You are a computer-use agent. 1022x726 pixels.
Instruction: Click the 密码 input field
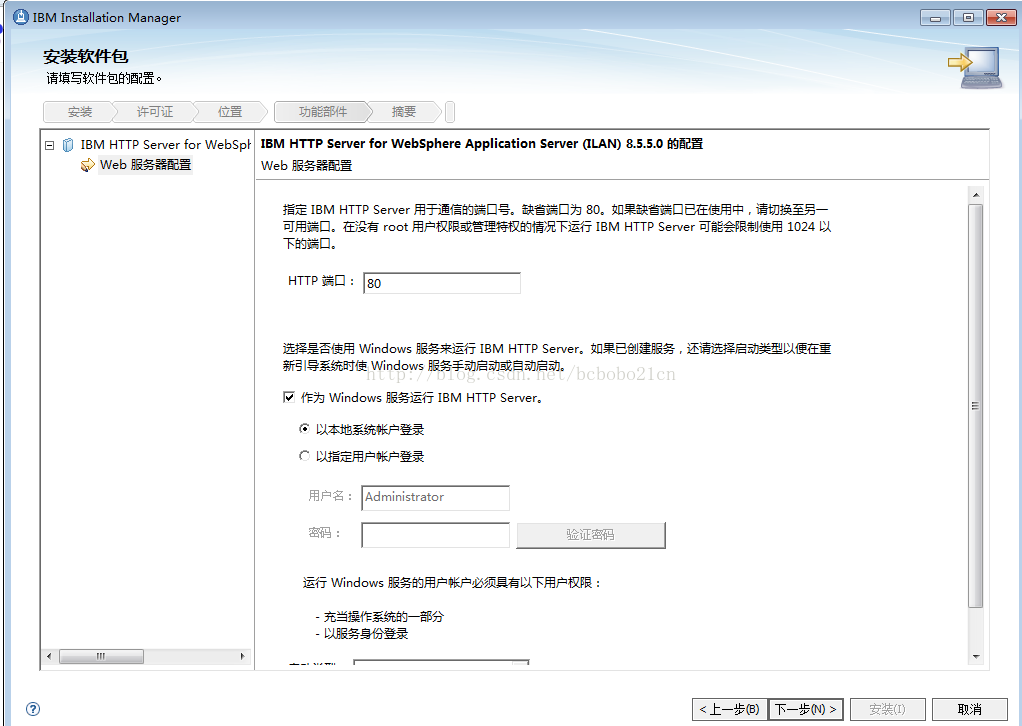[435, 535]
